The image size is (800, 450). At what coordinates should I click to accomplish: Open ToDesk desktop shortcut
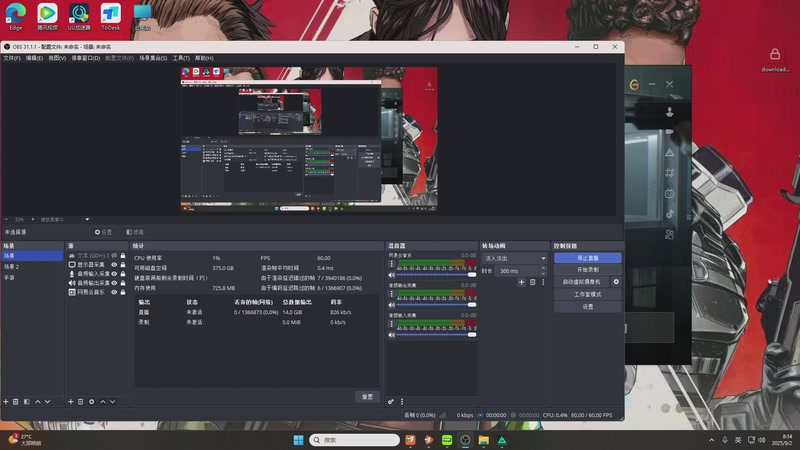[111, 17]
